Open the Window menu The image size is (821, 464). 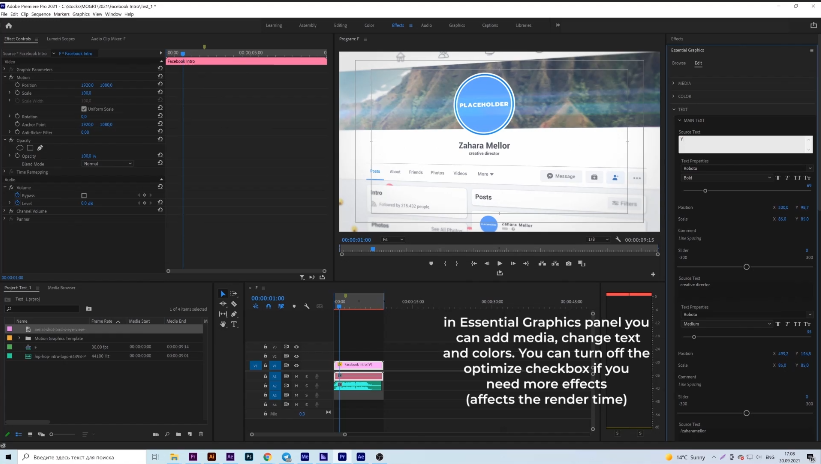point(113,14)
